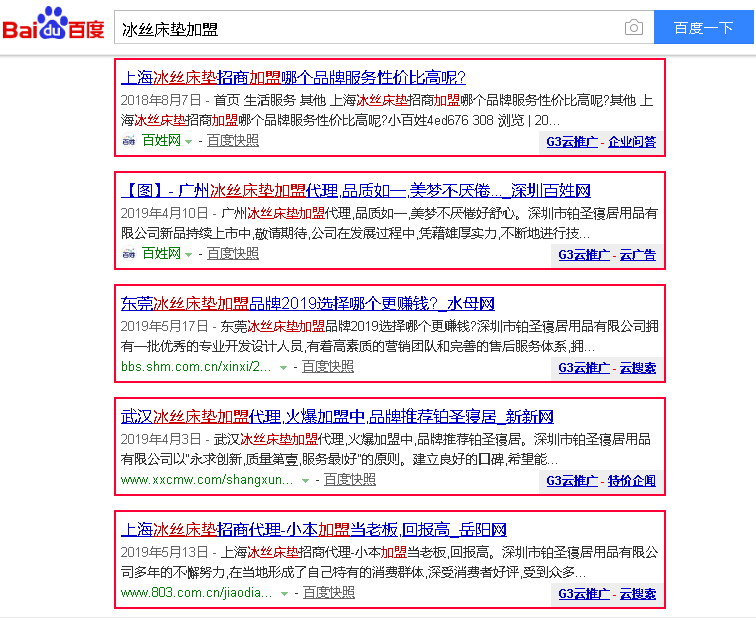Expand dropdown arrow beside 百姓网 in Guangzhou result

pos(189,255)
